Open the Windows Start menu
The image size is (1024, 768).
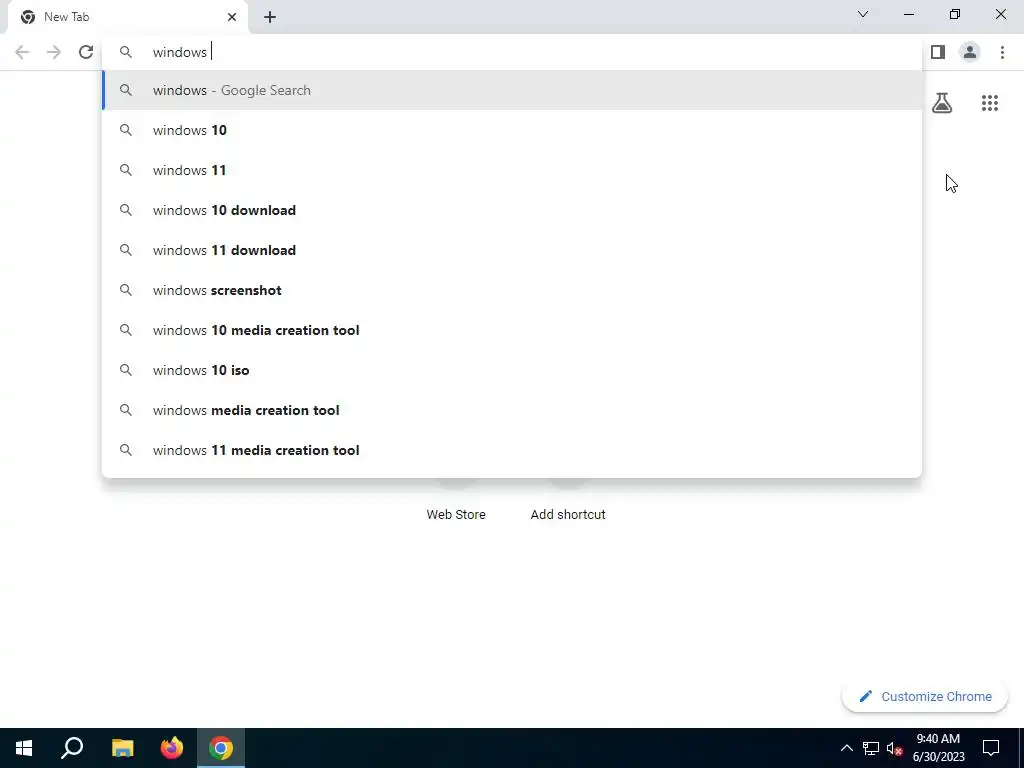coord(24,748)
